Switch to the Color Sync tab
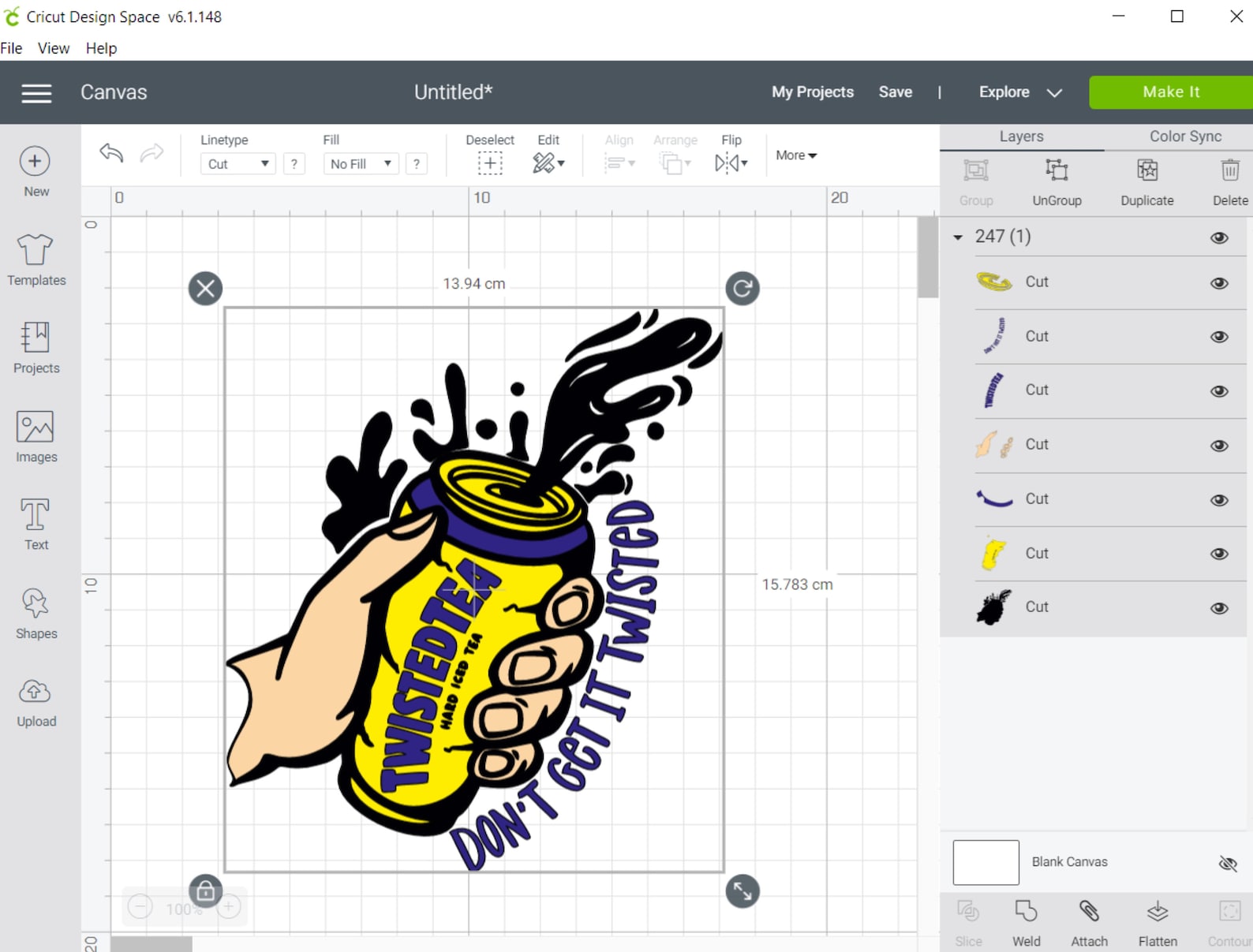Screen dimensions: 1253x952 (x=1185, y=136)
